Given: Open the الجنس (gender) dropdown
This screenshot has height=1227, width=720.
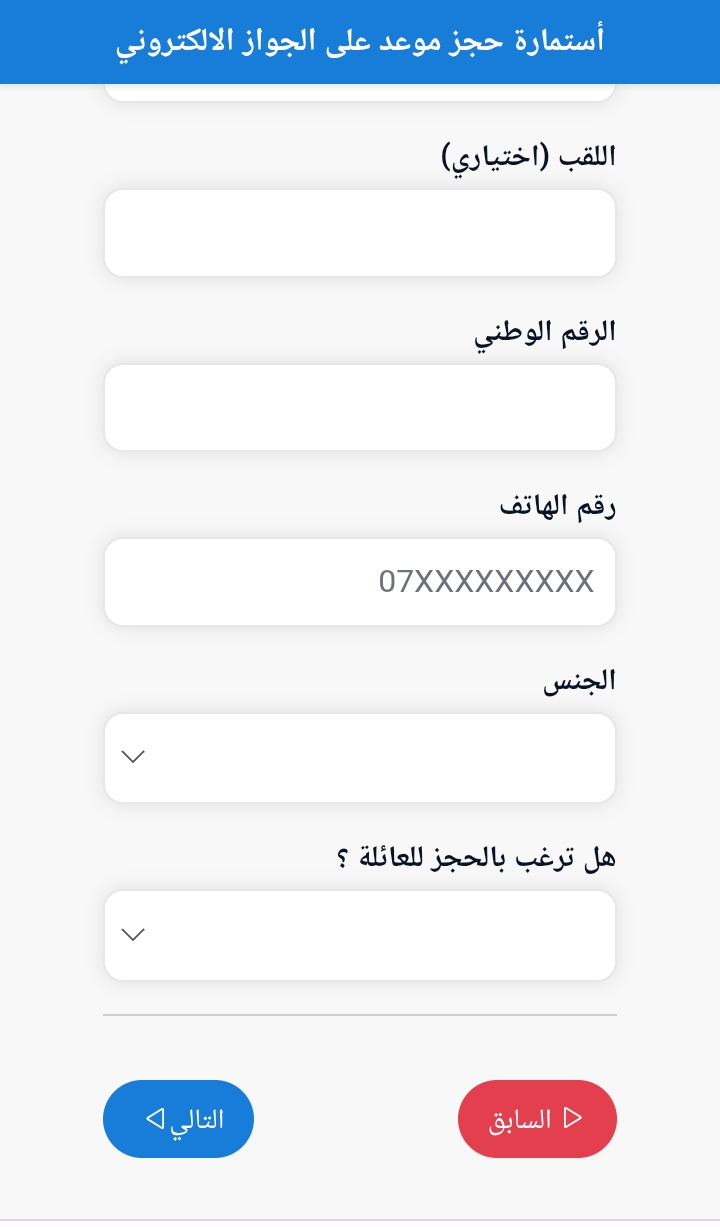Looking at the screenshot, I should pos(360,758).
